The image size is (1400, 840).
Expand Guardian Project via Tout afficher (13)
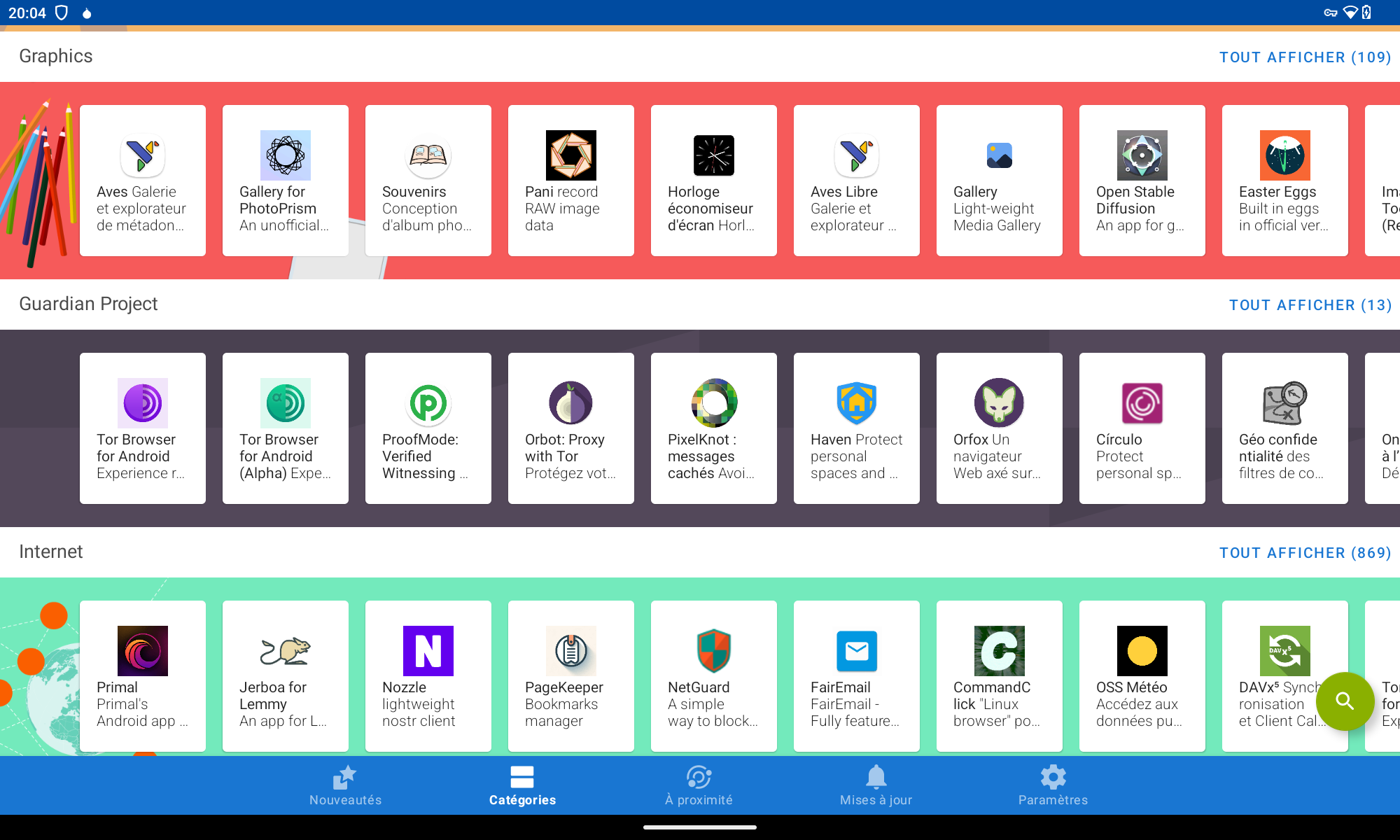(x=1310, y=305)
